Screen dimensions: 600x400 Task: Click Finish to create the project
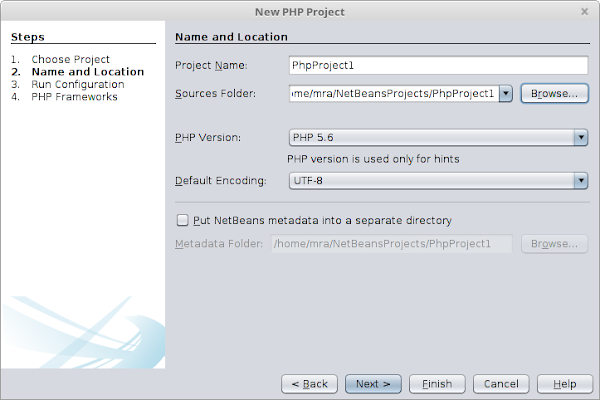(437, 384)
